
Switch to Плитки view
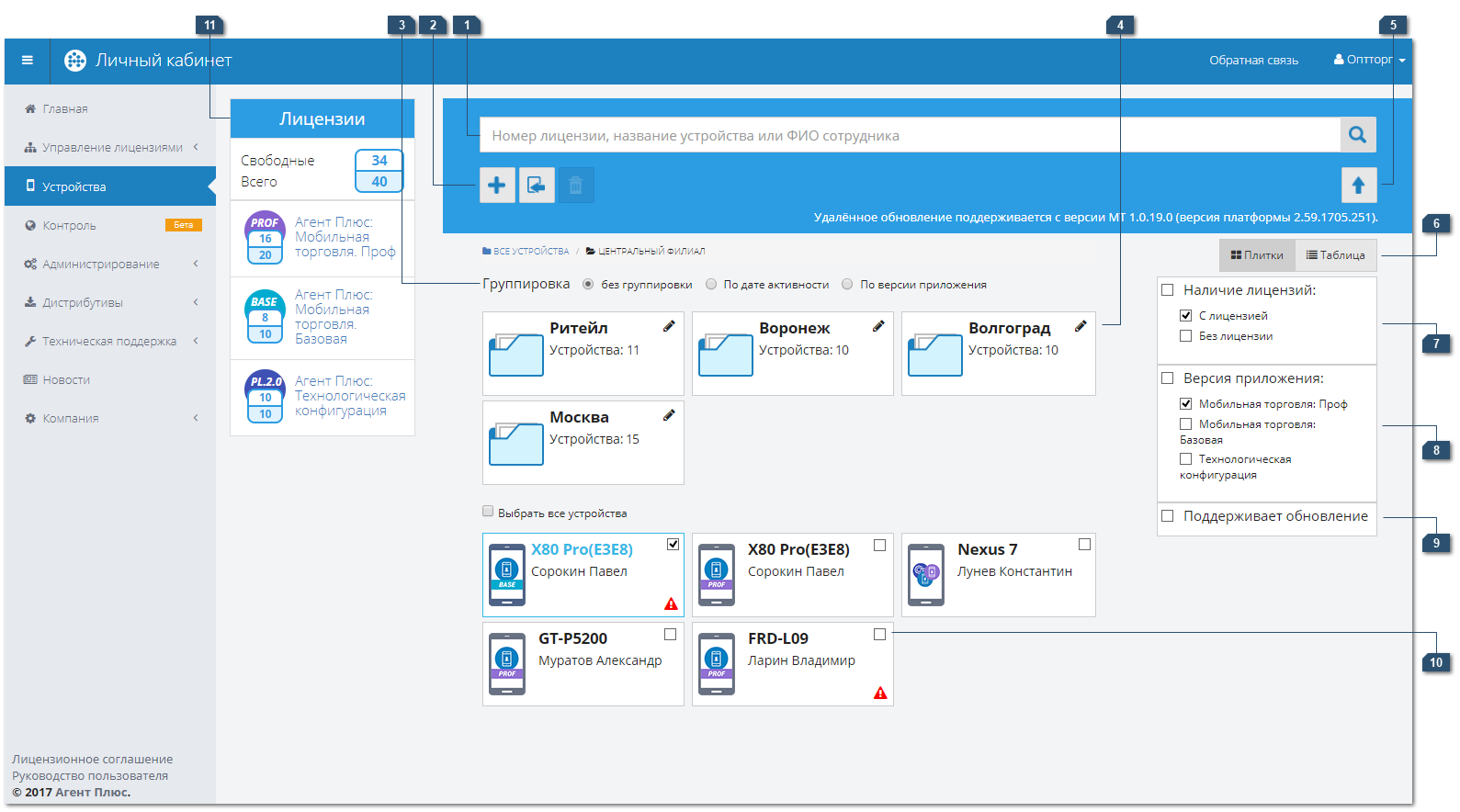(1257, 255)
